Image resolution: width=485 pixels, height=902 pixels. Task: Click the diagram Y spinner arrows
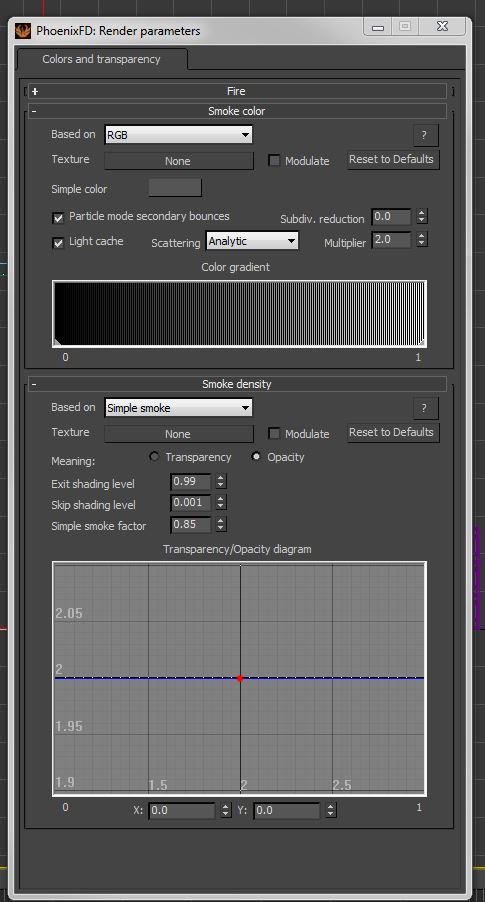[x=331, y=811]
